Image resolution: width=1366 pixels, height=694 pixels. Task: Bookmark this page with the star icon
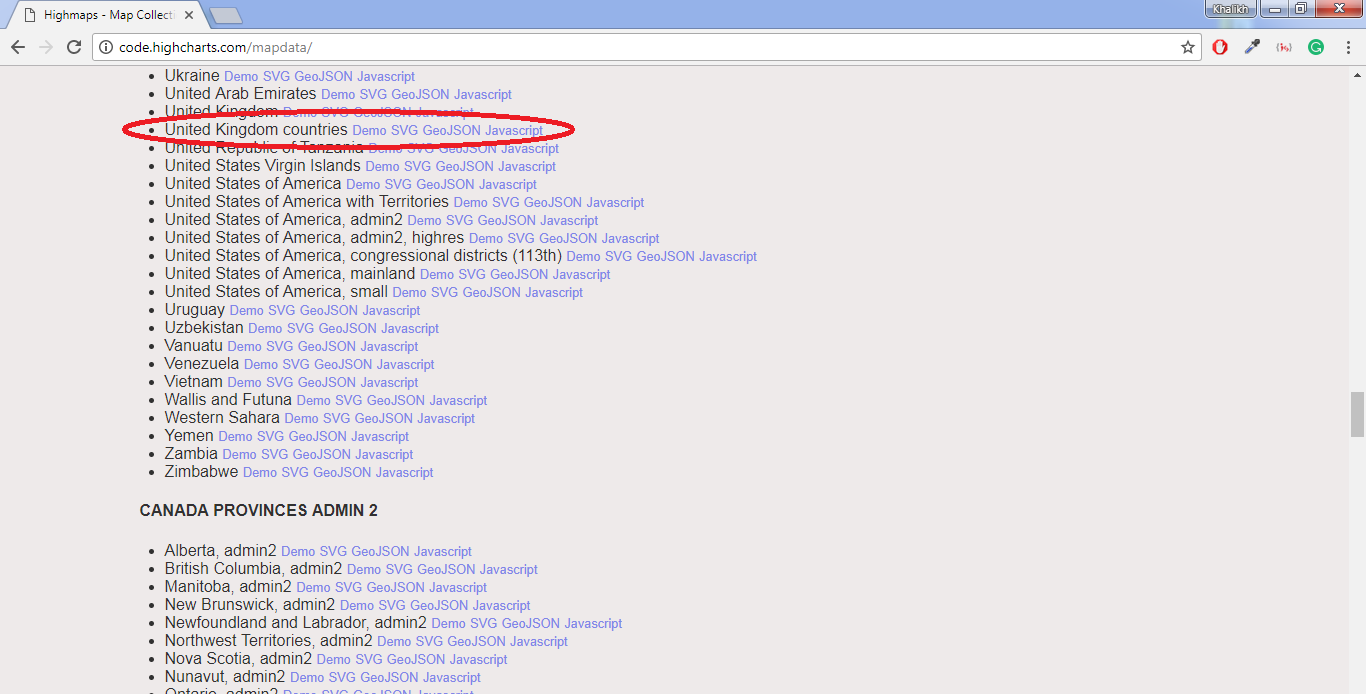tap(1188, 47)
